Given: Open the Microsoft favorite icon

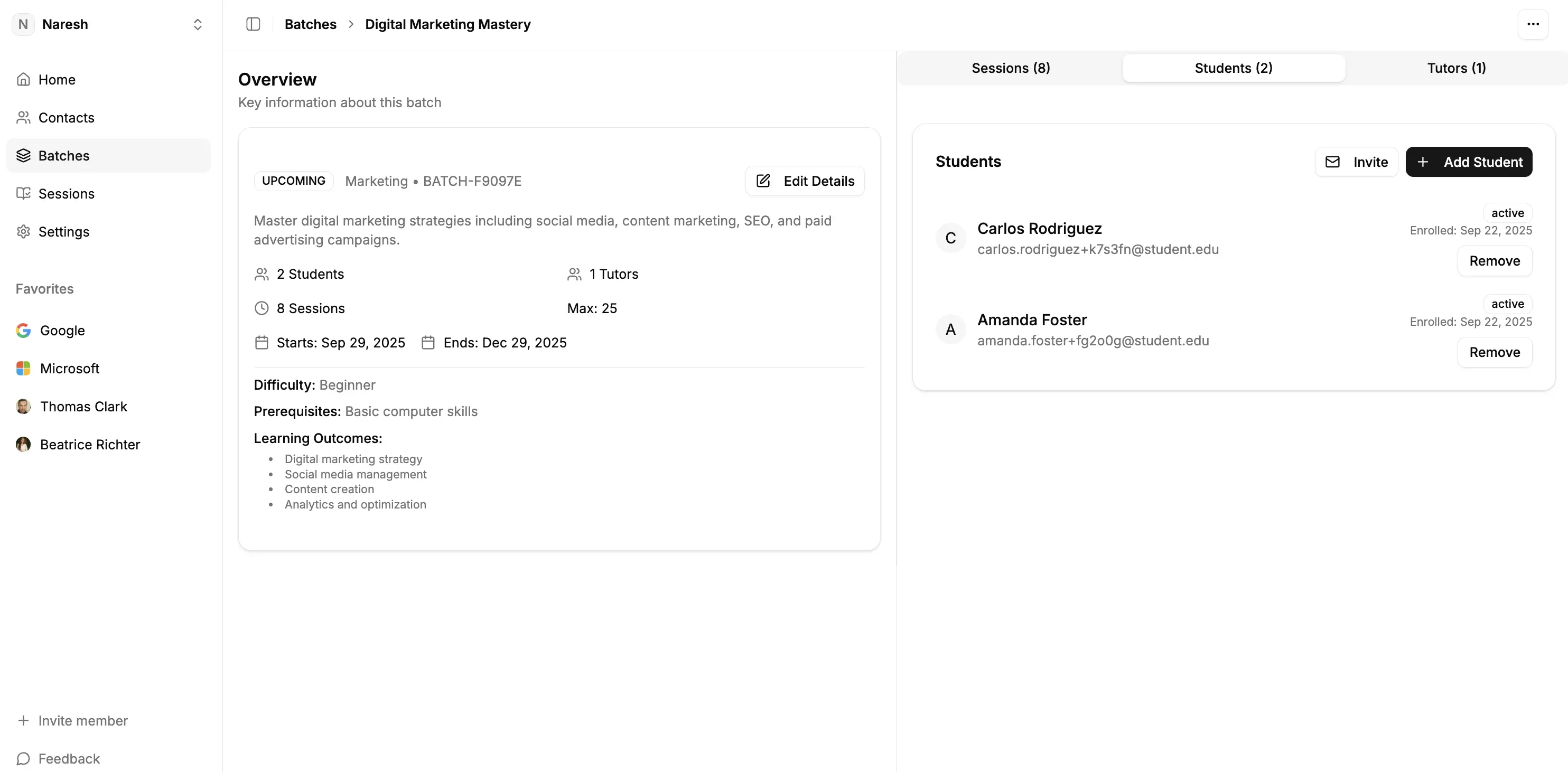Looking at the screenshot, I should 23,369.
